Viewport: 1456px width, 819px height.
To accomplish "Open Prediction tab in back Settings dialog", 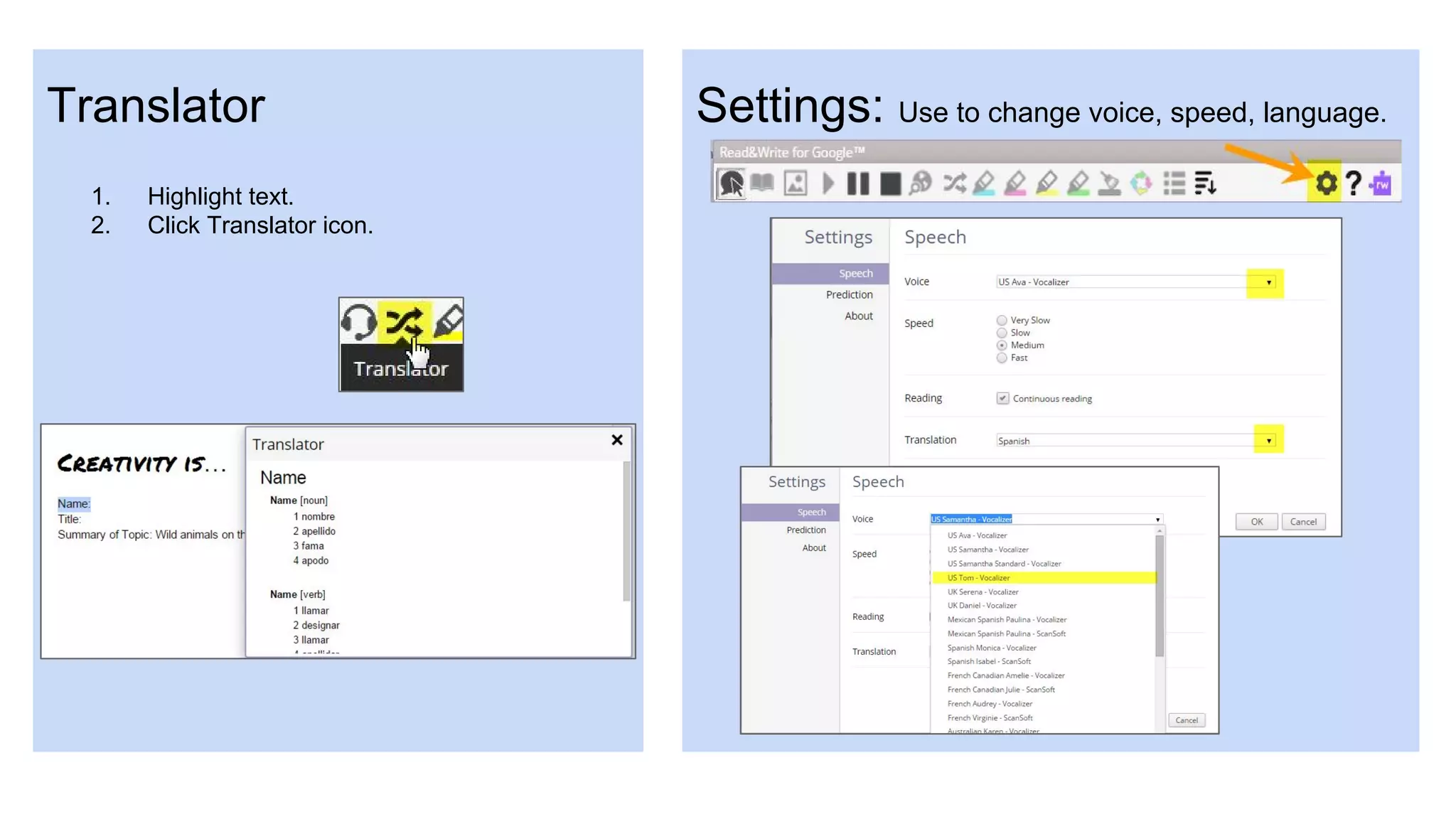I will click(x=849, y=294).
